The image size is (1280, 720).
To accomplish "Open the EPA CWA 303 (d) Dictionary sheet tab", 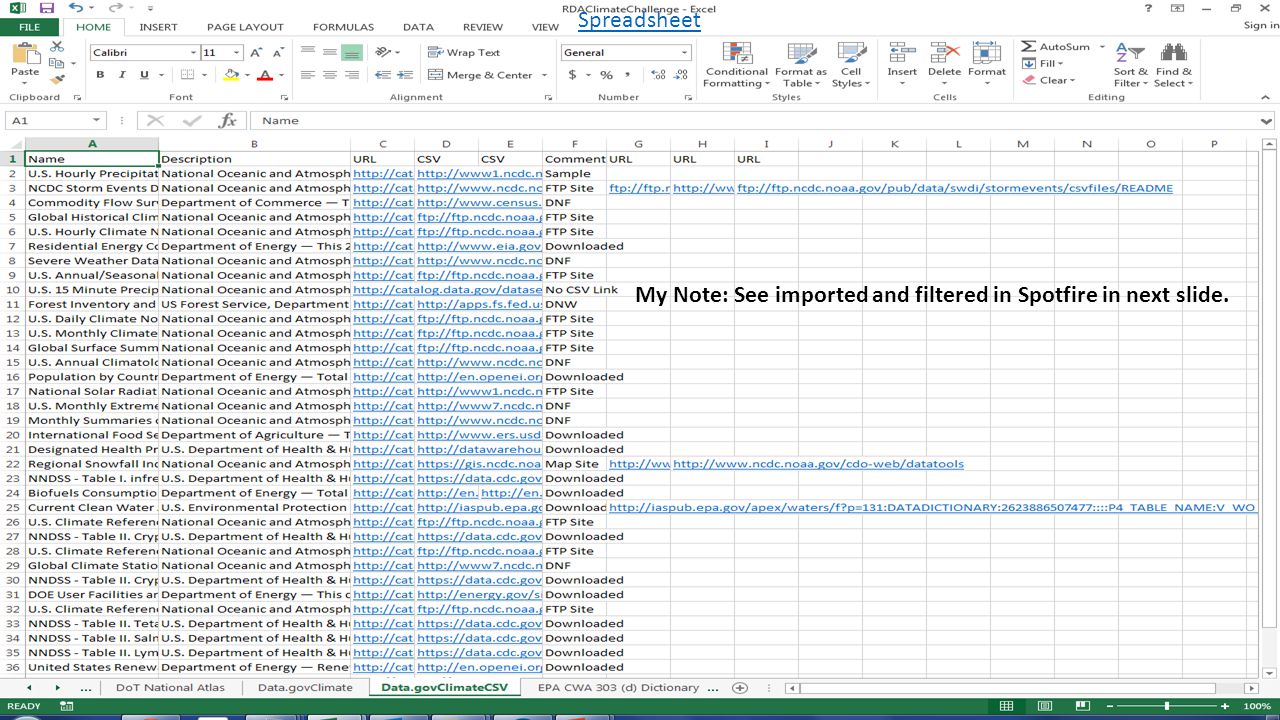I will coord(618,687).
